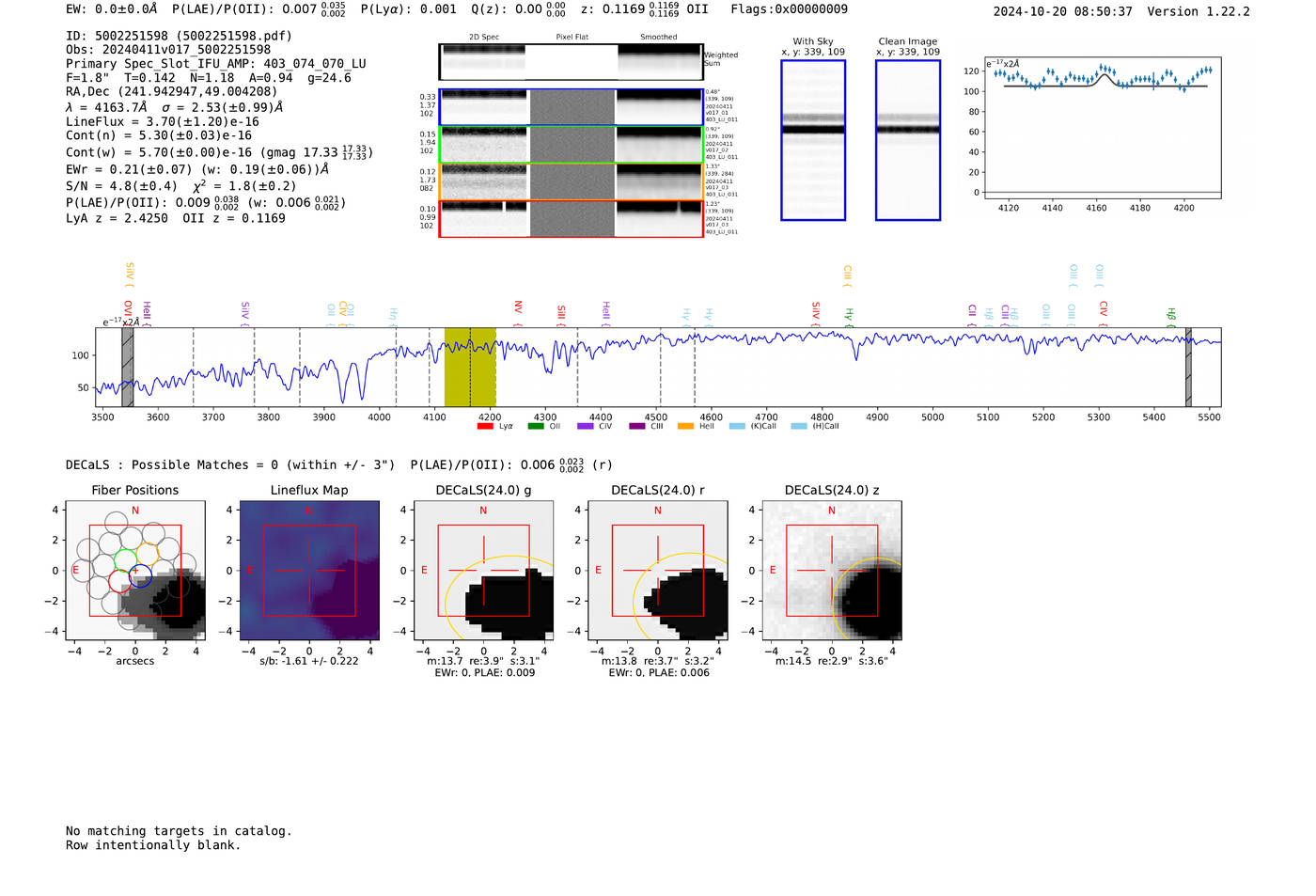Click the 'EWr: 0, PLAE: 0.006' caption
The width and height of the screenshot is (1316, 896).
pyautogui.click(x=659, y=673)
